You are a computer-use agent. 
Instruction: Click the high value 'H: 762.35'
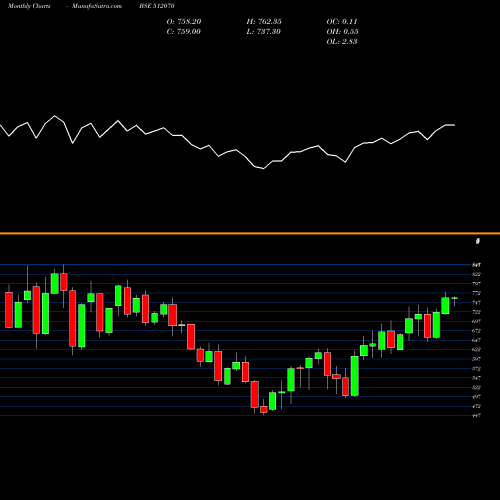coord(264,22)
